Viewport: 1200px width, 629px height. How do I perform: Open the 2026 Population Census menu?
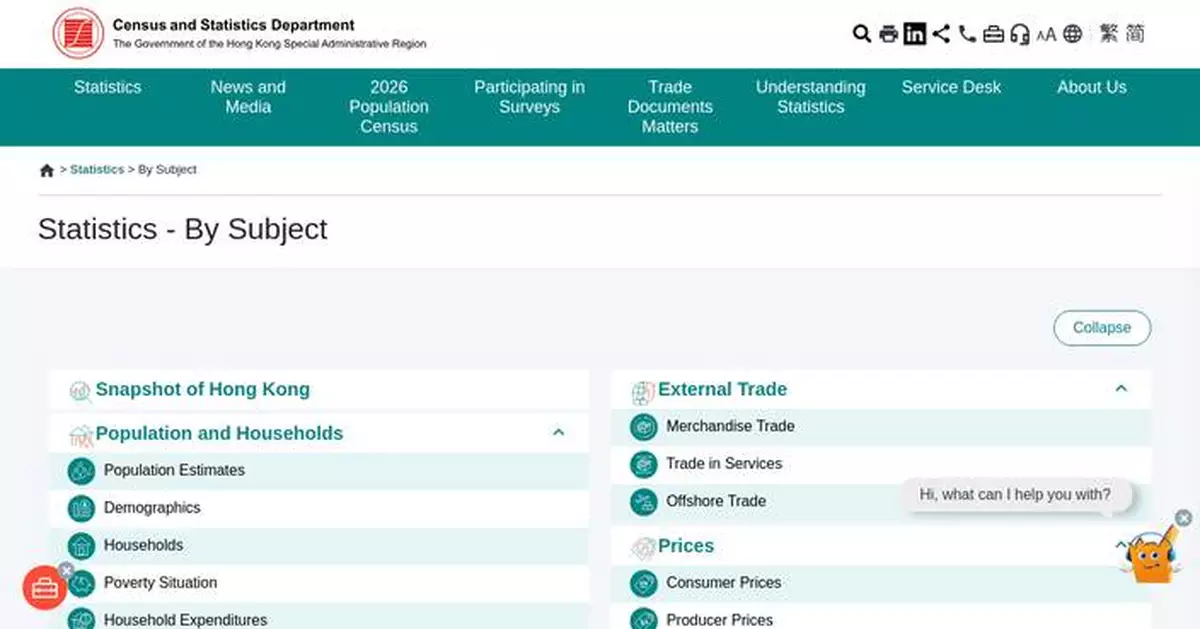(388, 107)
